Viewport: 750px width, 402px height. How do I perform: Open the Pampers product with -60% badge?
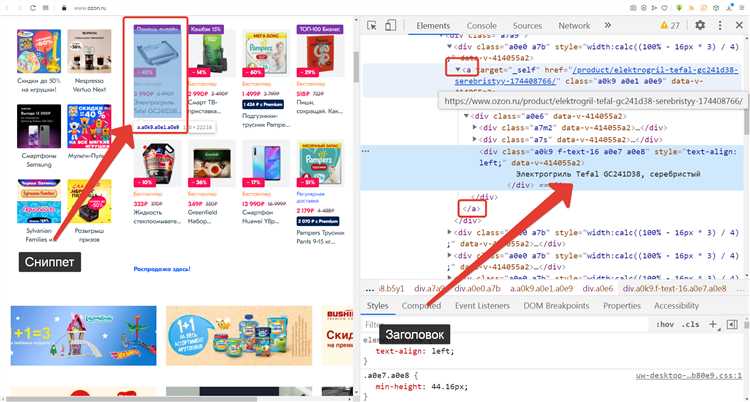click(266, 79)
